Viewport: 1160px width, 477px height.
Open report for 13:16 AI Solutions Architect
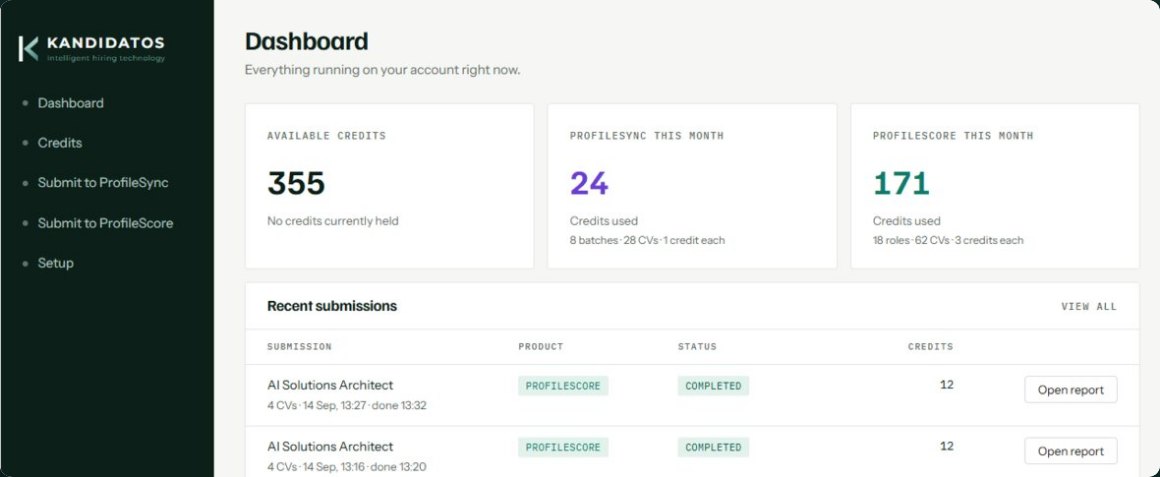1070,451
